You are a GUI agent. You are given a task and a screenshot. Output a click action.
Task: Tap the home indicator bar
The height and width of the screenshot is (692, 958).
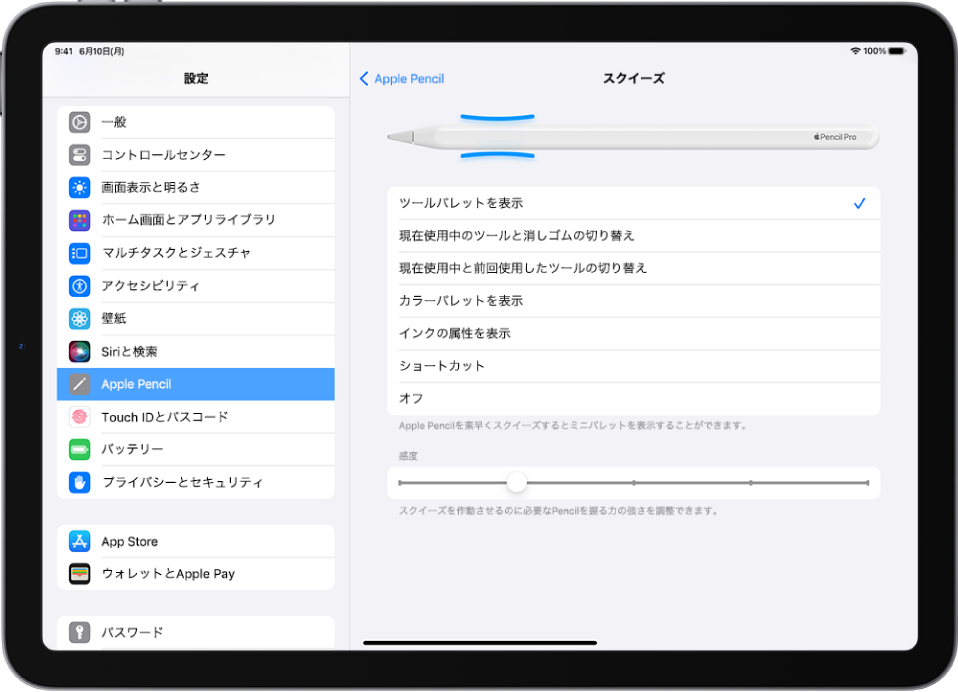click(480, 643)
